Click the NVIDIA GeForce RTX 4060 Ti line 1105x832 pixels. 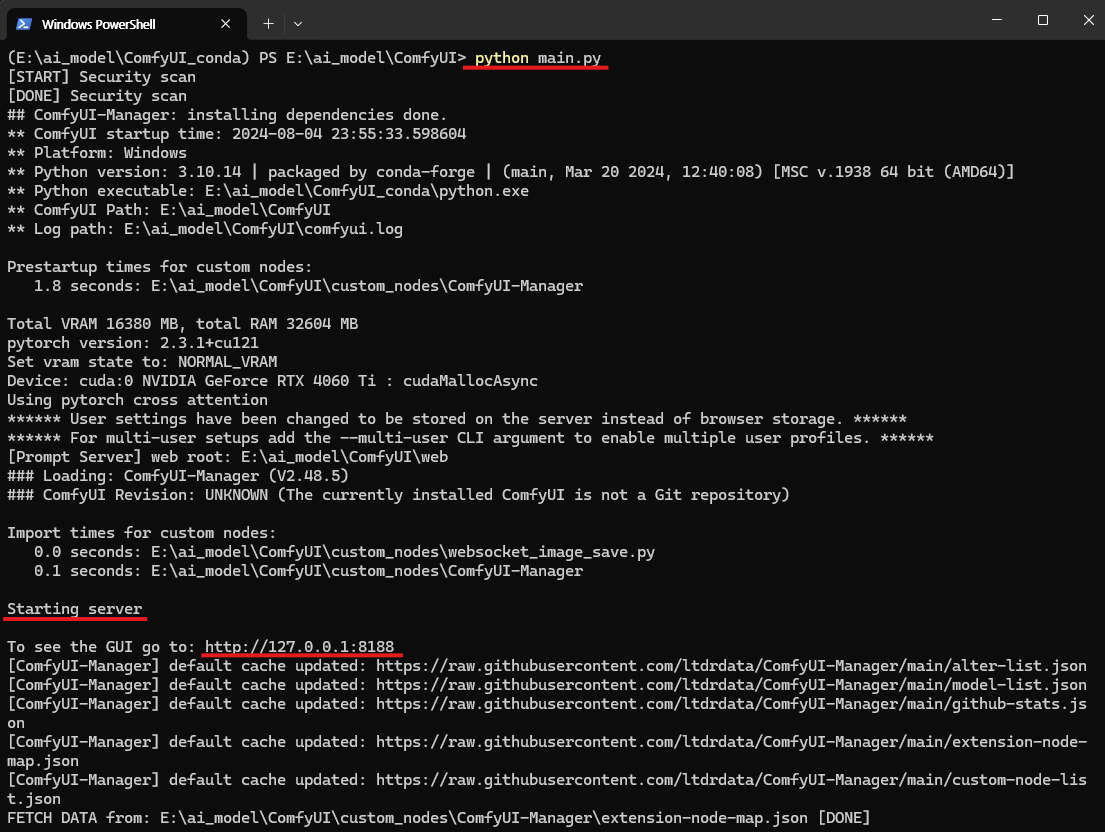click(x=273, y=381)
